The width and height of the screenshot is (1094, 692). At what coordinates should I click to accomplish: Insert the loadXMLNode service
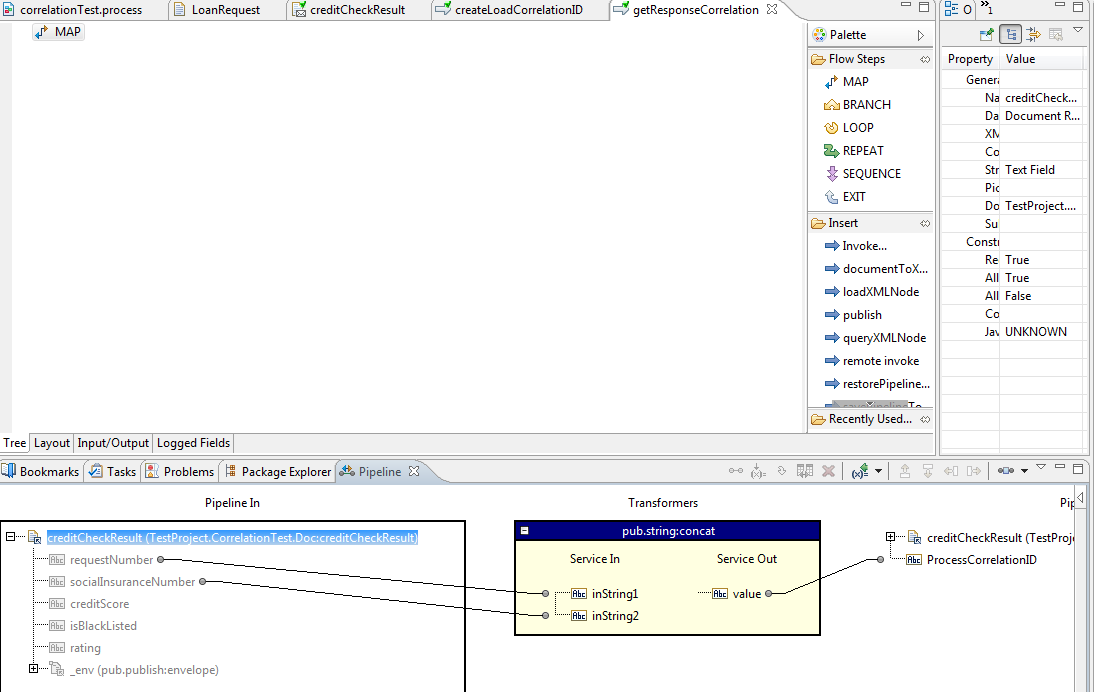(879, 292)
